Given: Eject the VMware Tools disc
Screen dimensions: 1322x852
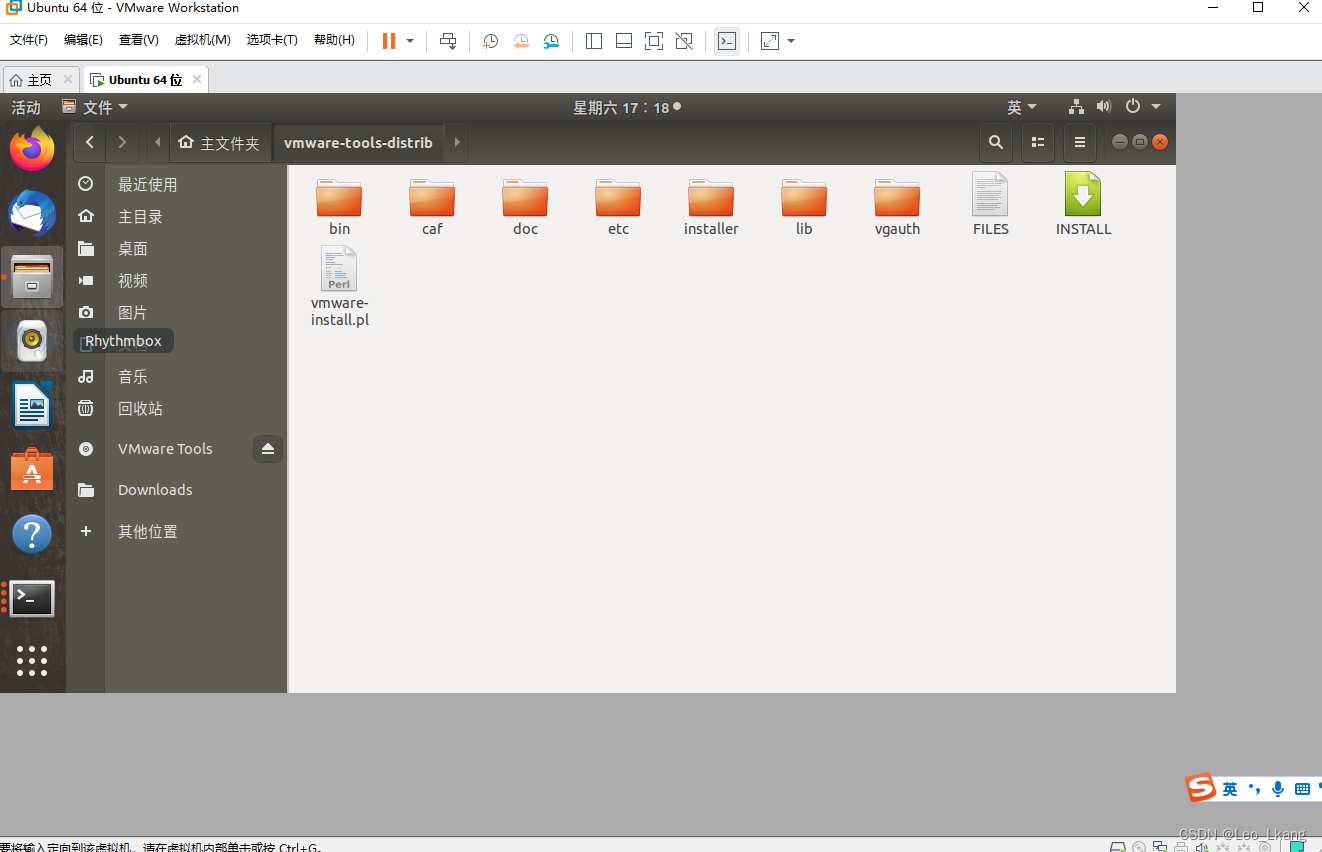Looking at the screenshot, I should click(x=268, y=449).
